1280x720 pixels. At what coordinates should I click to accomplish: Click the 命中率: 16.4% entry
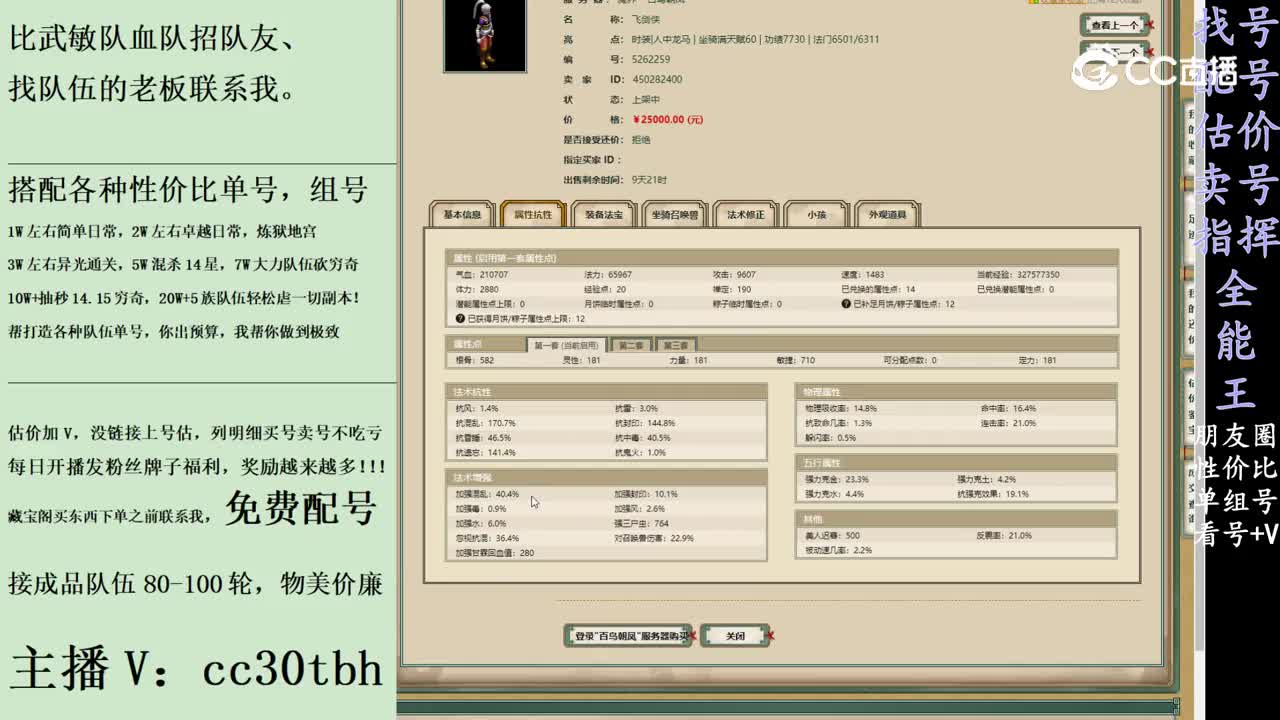coord(1008,408)
